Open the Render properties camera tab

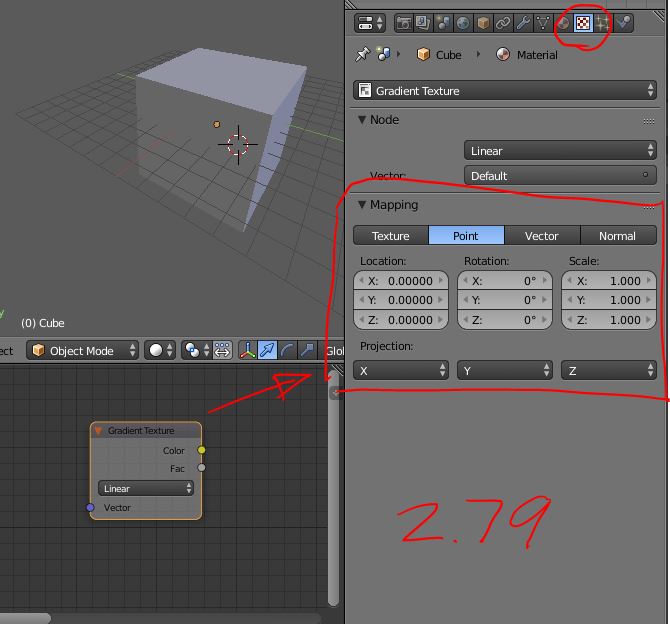(x=403, y=23)
